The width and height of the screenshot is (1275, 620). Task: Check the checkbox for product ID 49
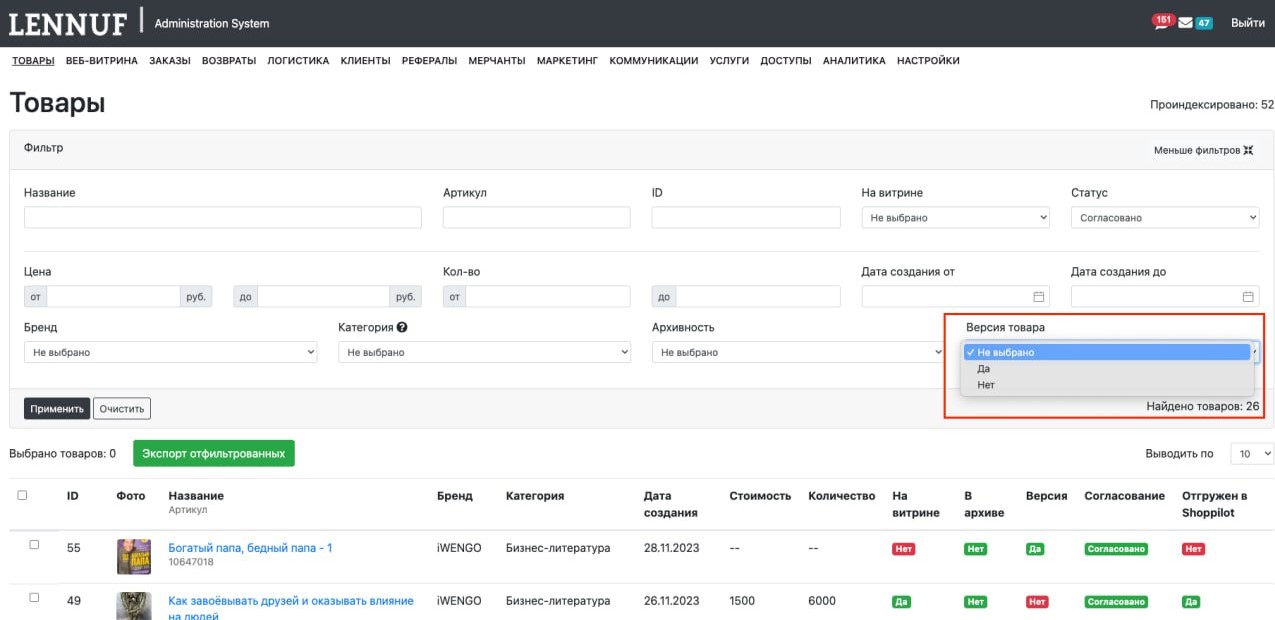click(x=34, y=597)
